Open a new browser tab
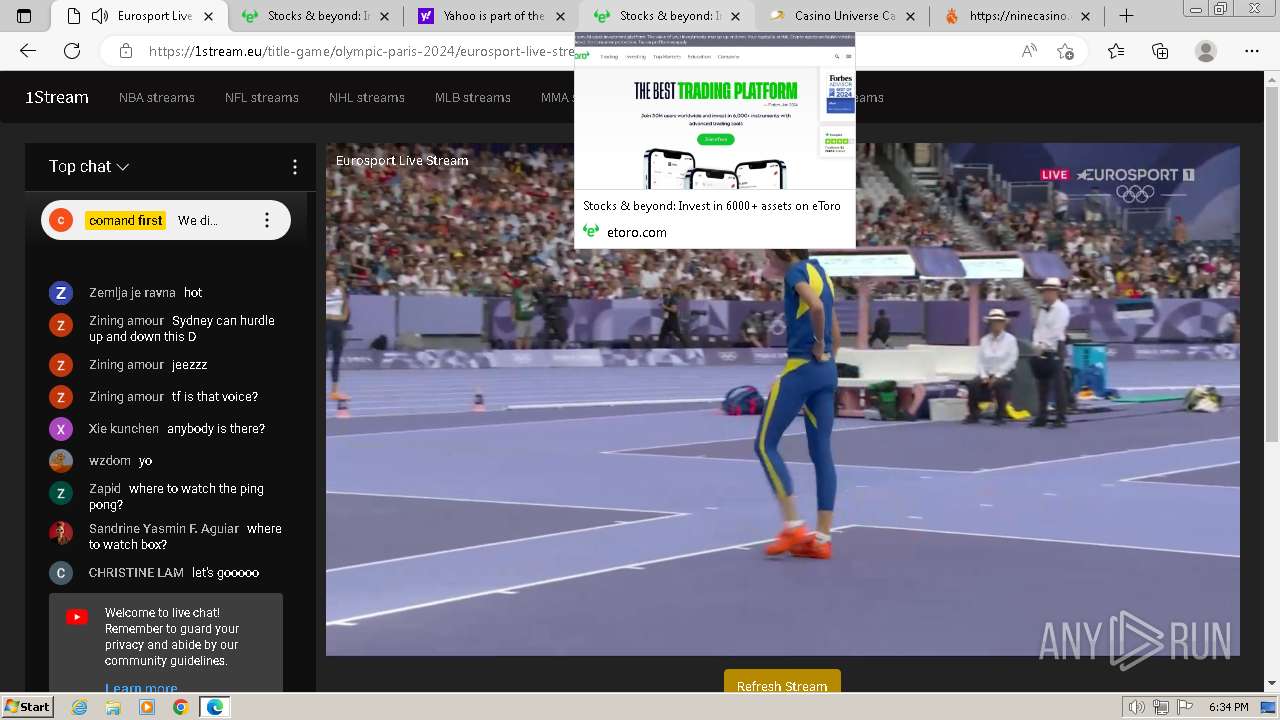1280x720 pixels. point(1126,16)
